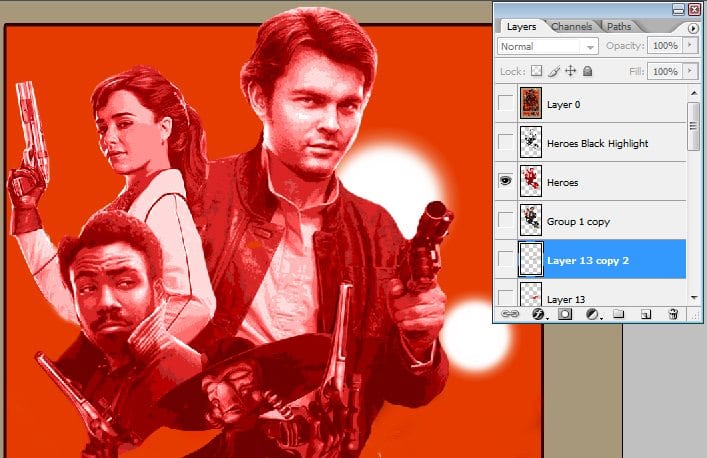The image size is (707, 458).
Task: Select the Layer 13 name
Action: [566, 300]
